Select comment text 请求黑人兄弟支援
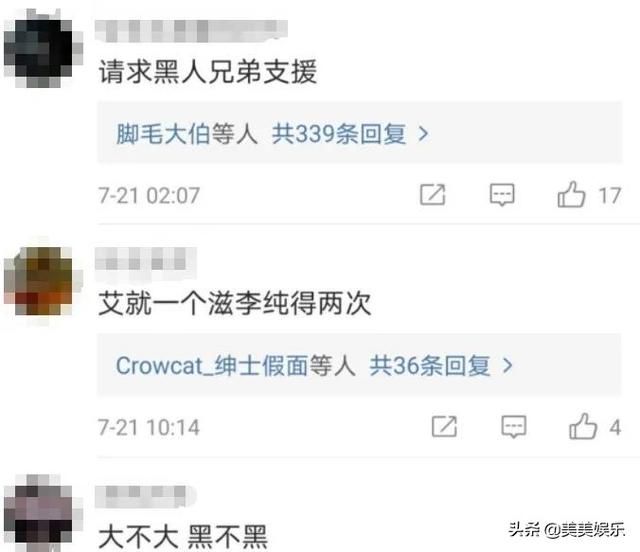640x552 pixels. [x=208, y=72]
